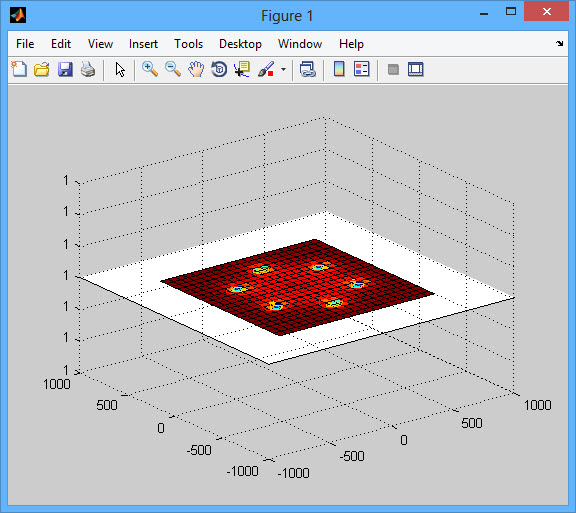
Task: Click the New Figure icon
Action: point(19,69)
